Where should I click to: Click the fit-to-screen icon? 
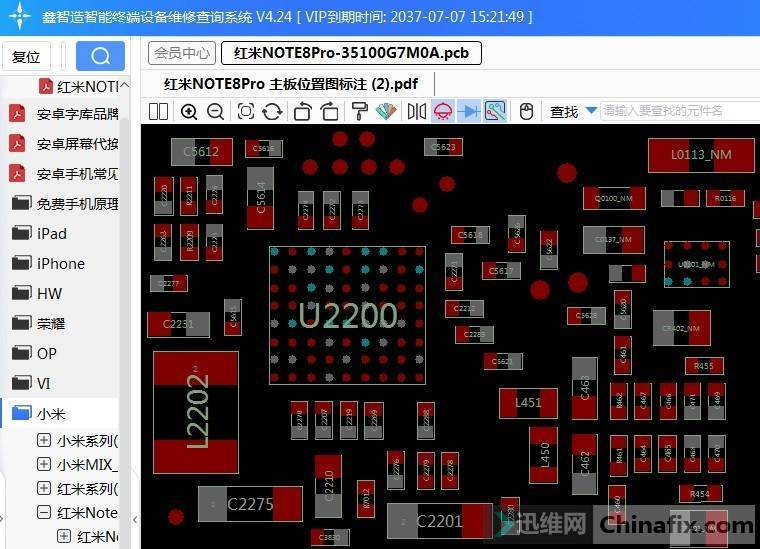(246, 111)
